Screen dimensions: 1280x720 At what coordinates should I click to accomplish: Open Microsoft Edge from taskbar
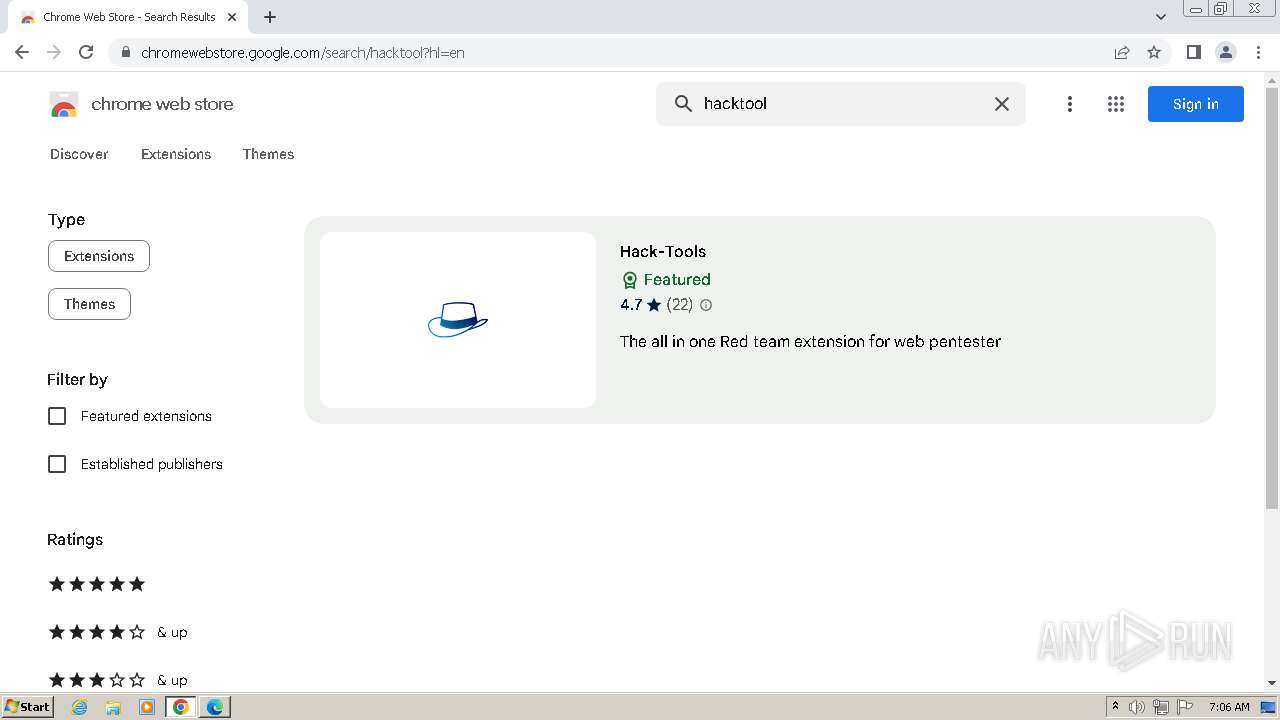pos(215,707)
